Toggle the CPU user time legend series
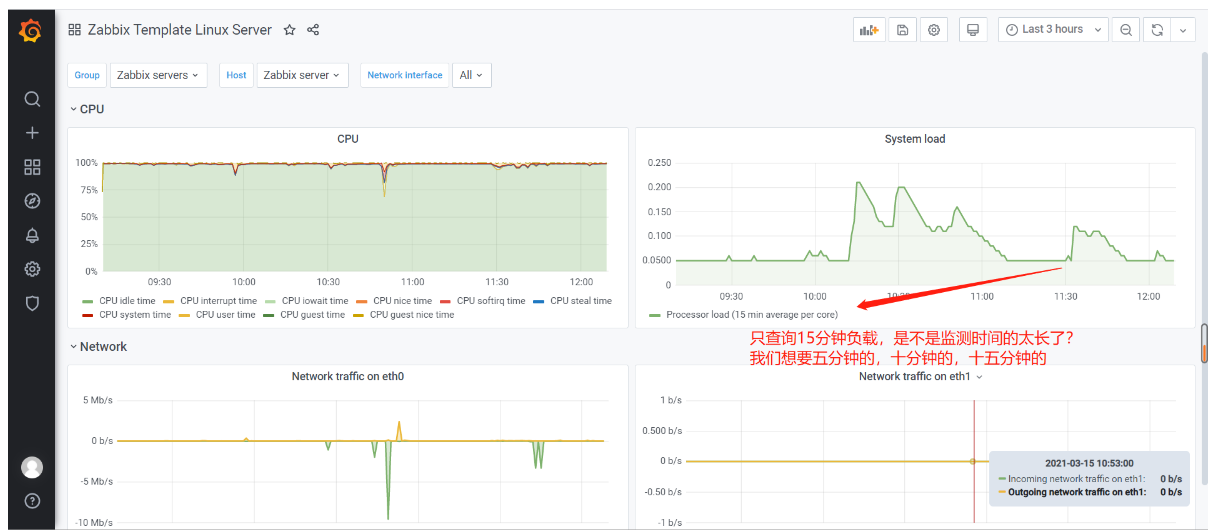The width and height of the screenshot is (1211, 532). [217, 315]
